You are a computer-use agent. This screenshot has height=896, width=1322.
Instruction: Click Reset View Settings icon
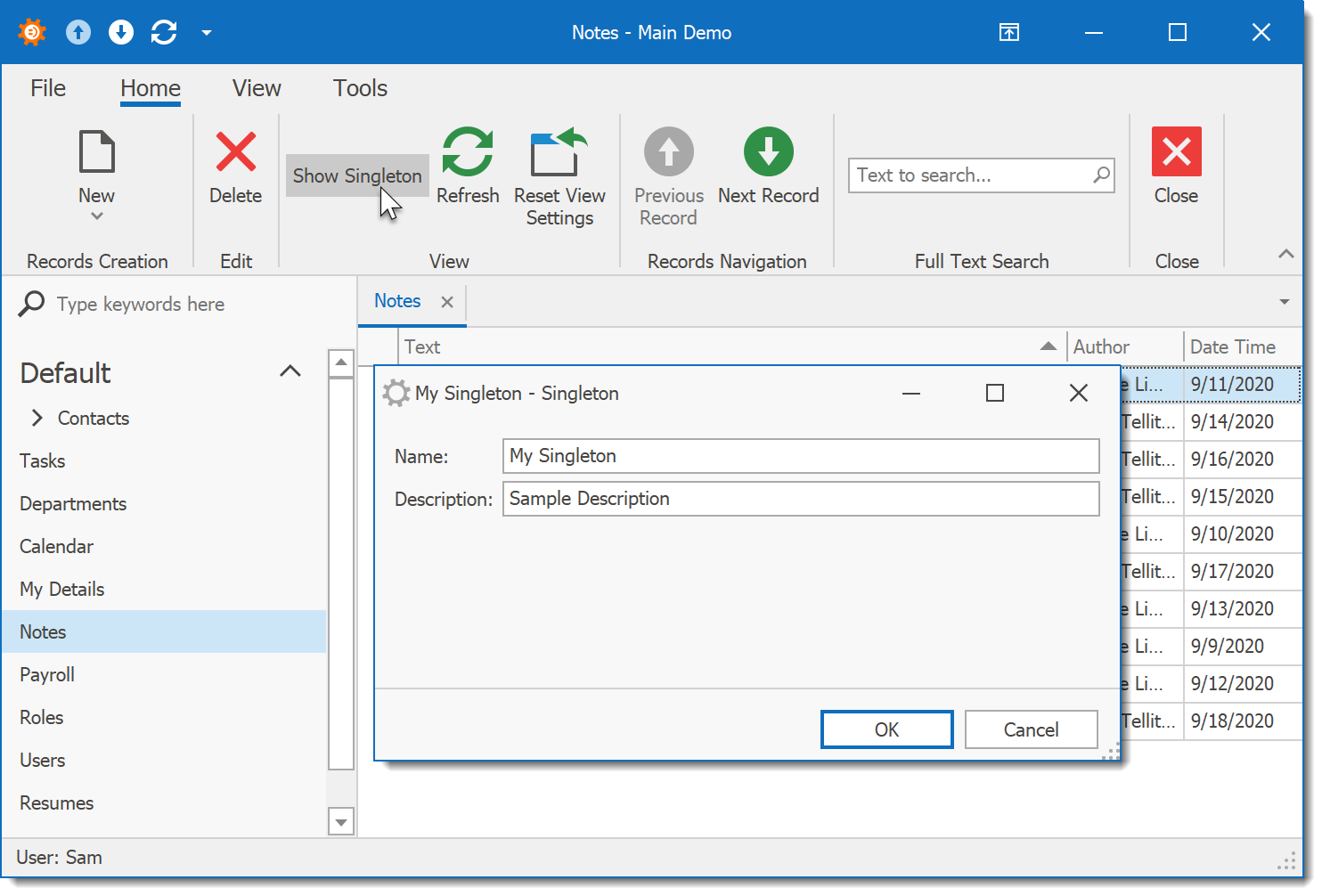point(559,151)
